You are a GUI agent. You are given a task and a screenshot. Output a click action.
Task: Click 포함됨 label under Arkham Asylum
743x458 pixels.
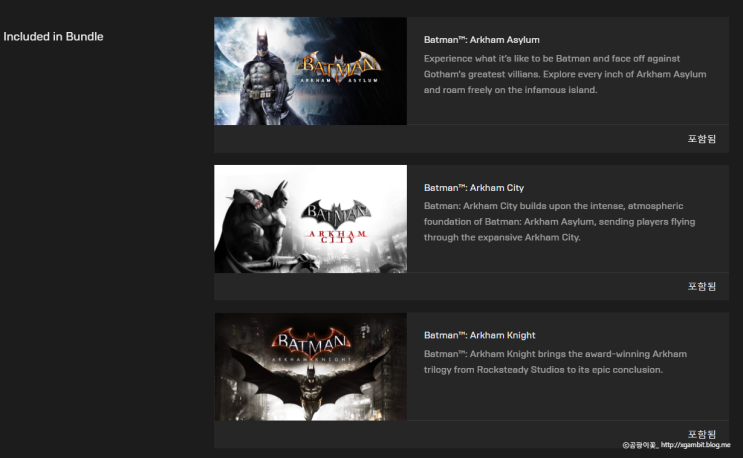pyautogui.click(x=702, y=139)
